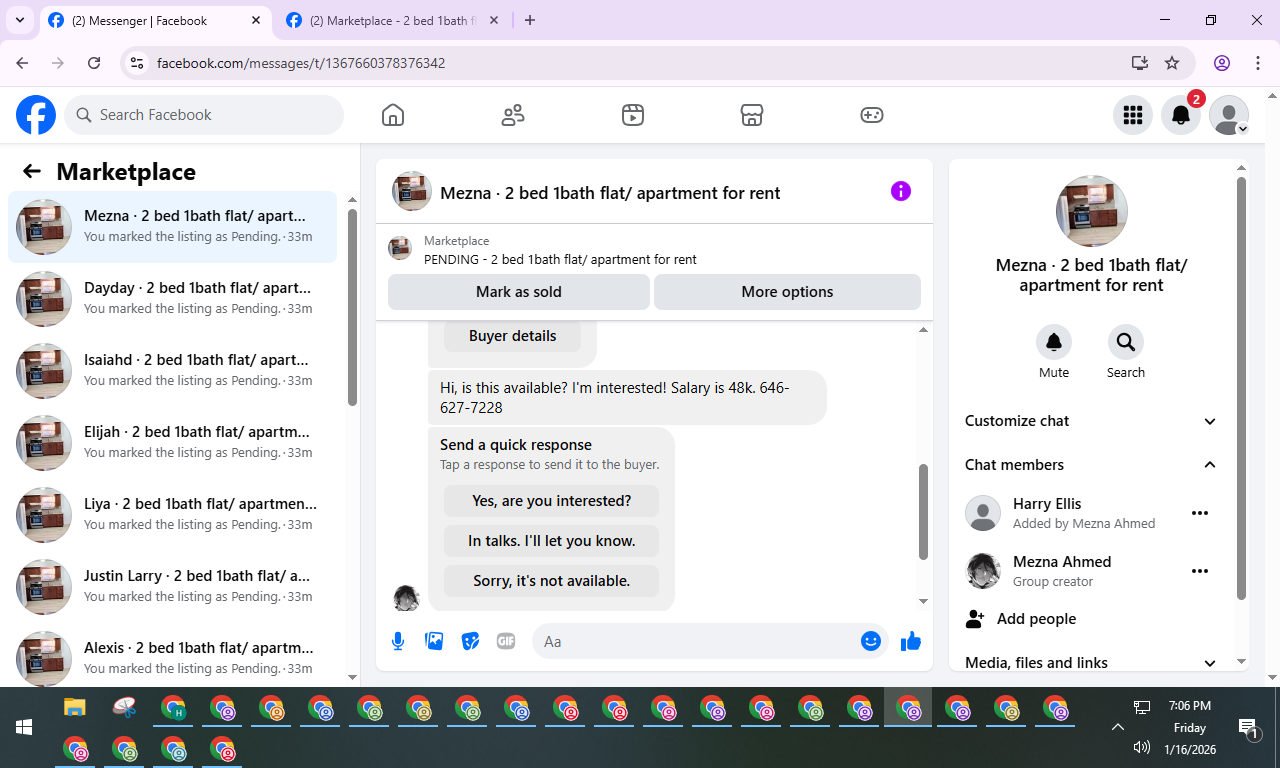
Task: Open Windows notification center icon
Action: (1247, 728)
